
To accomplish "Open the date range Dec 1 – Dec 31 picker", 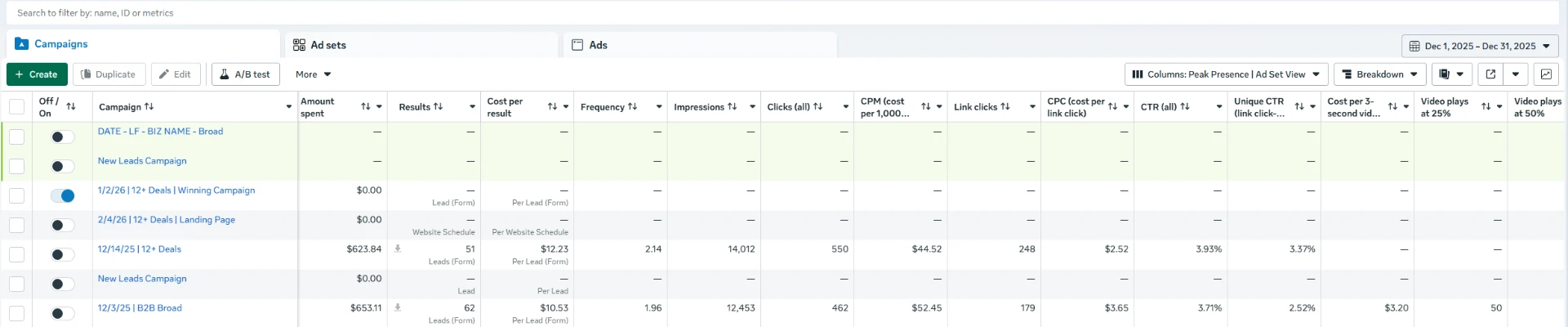I will pyautogui.click(x=1480, y=46).
